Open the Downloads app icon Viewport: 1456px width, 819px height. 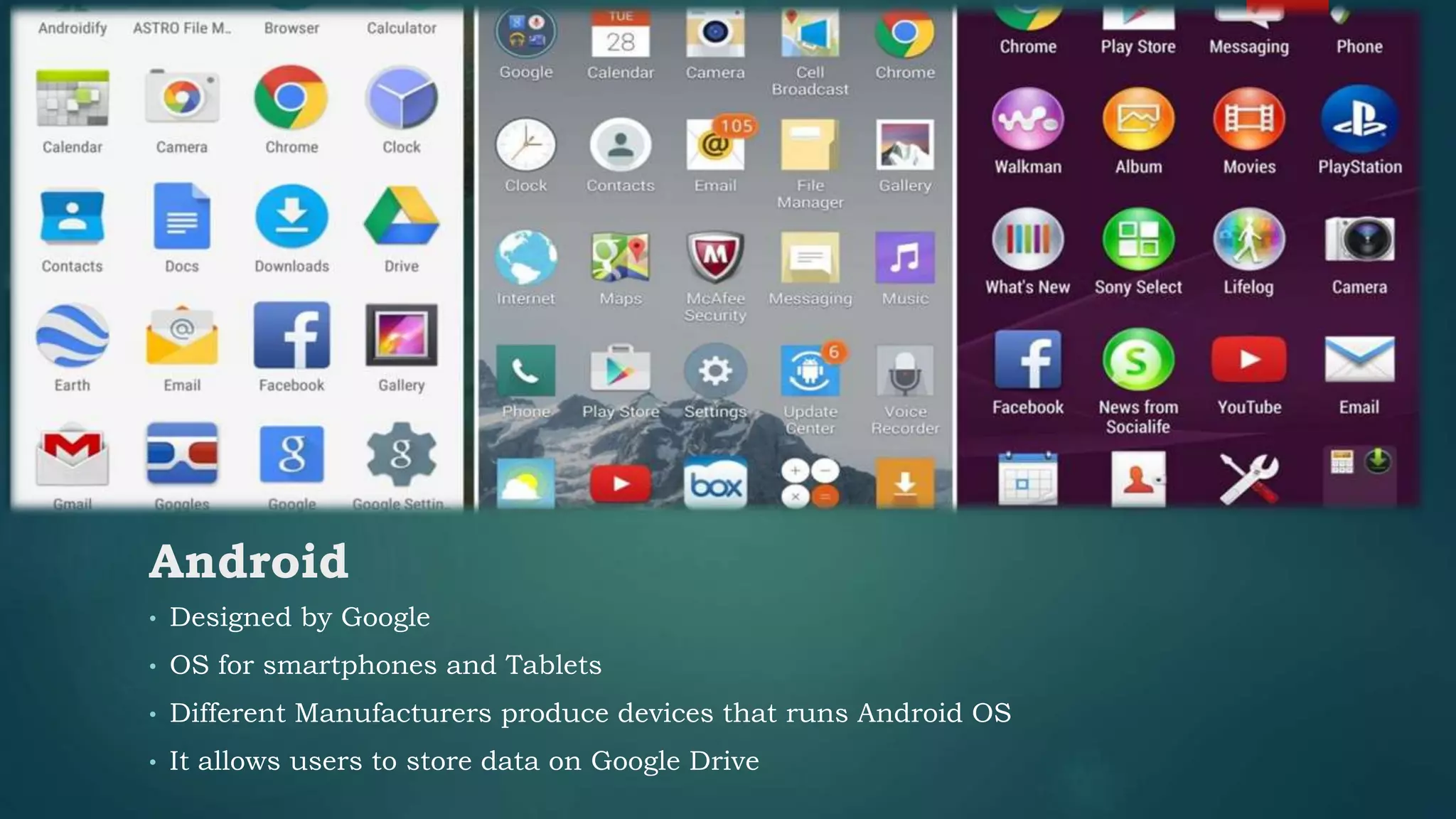click(x=291, y=217)
